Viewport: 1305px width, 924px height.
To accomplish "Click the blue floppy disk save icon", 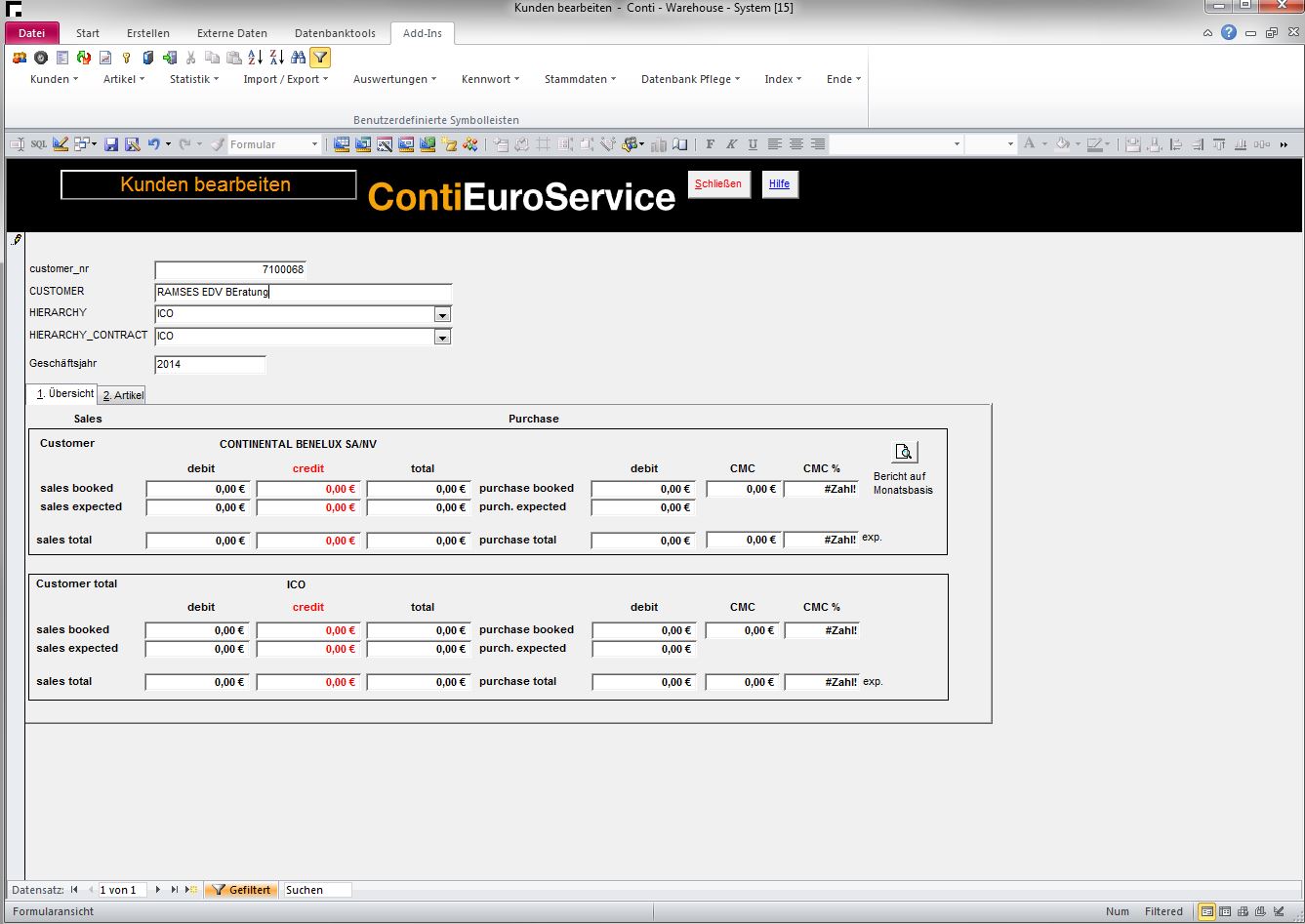I will [x=111, y=144].
